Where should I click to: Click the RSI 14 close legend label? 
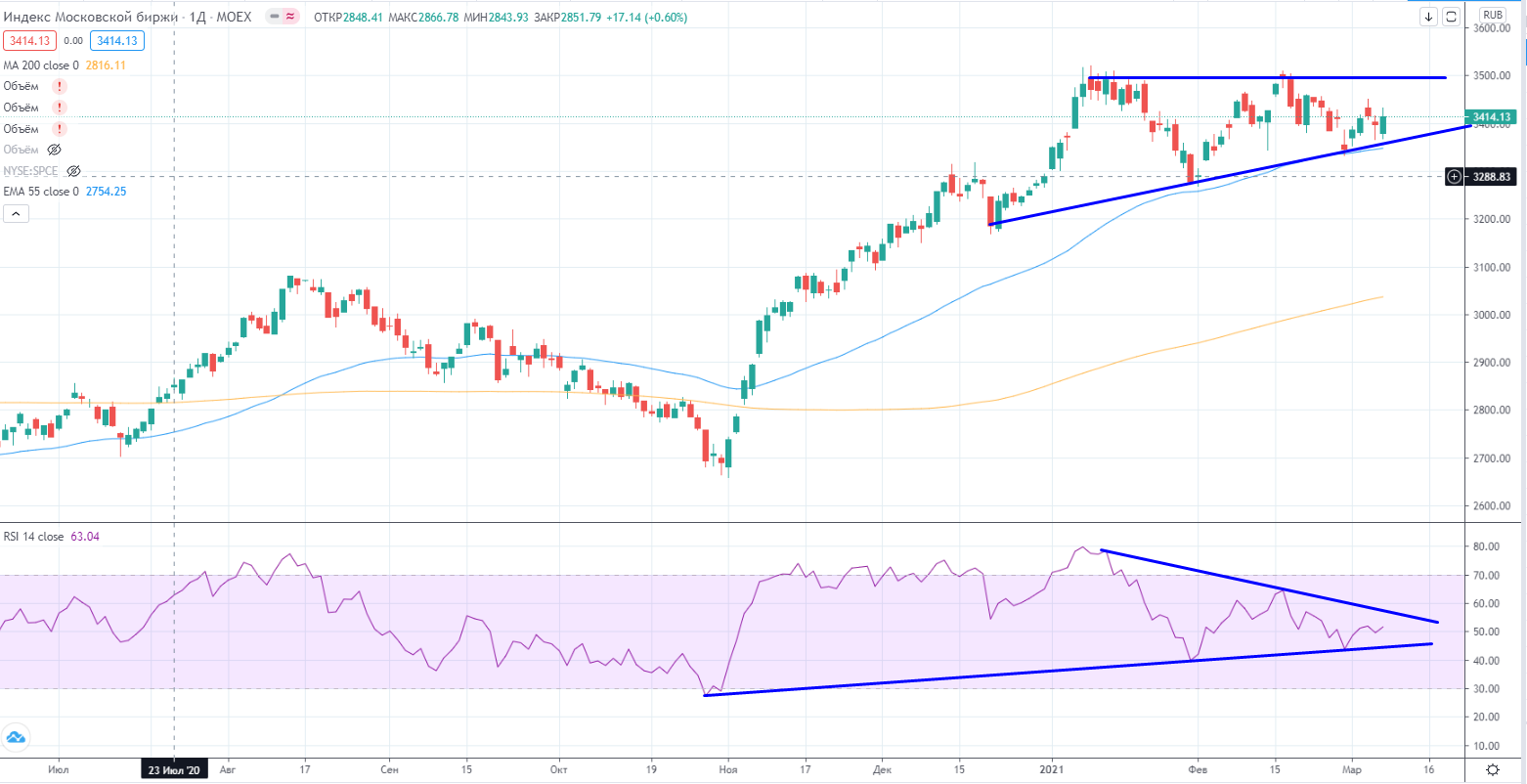click(33, 537)
